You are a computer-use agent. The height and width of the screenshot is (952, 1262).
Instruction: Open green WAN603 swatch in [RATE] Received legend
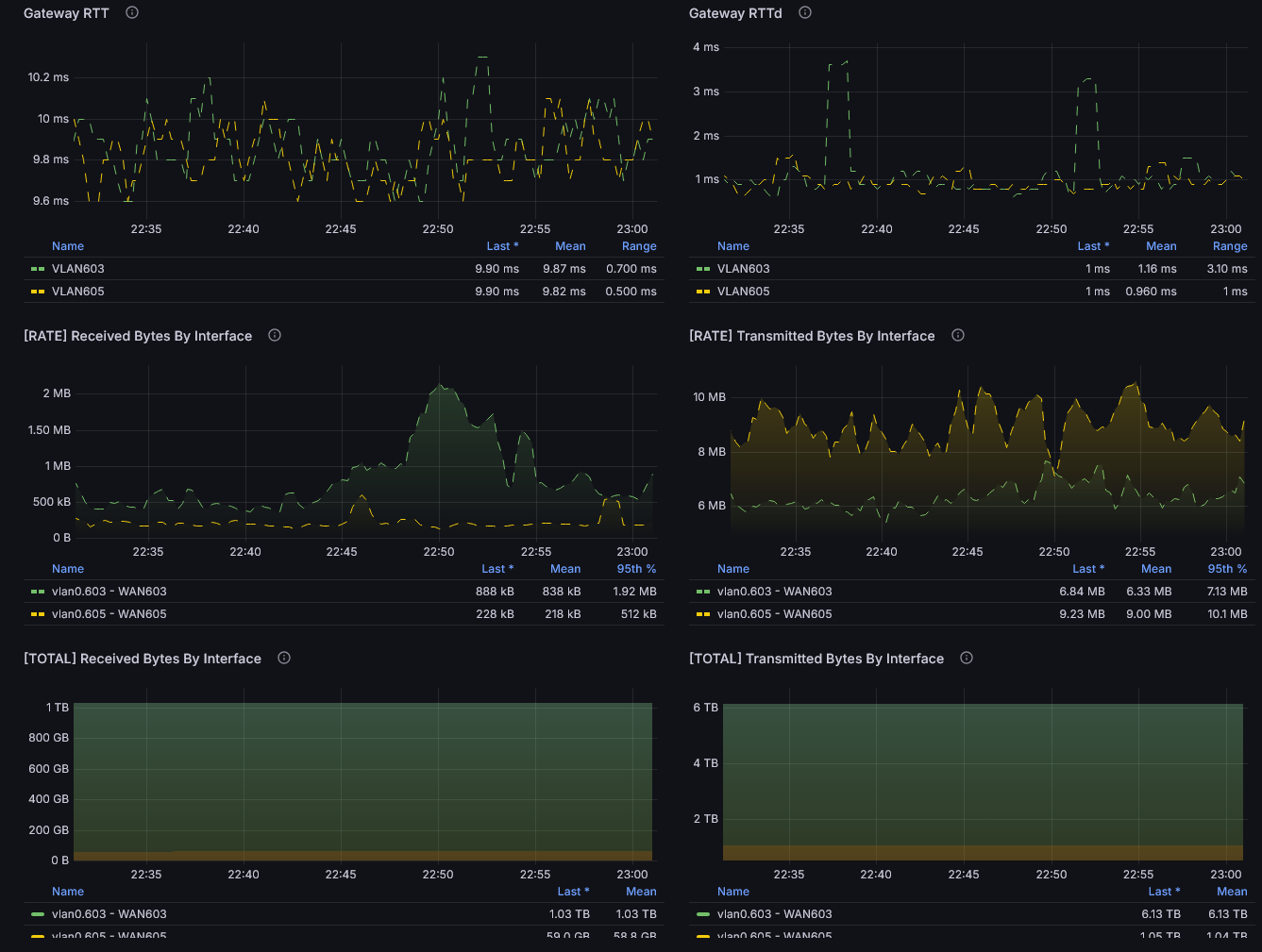tap(38, 592)
